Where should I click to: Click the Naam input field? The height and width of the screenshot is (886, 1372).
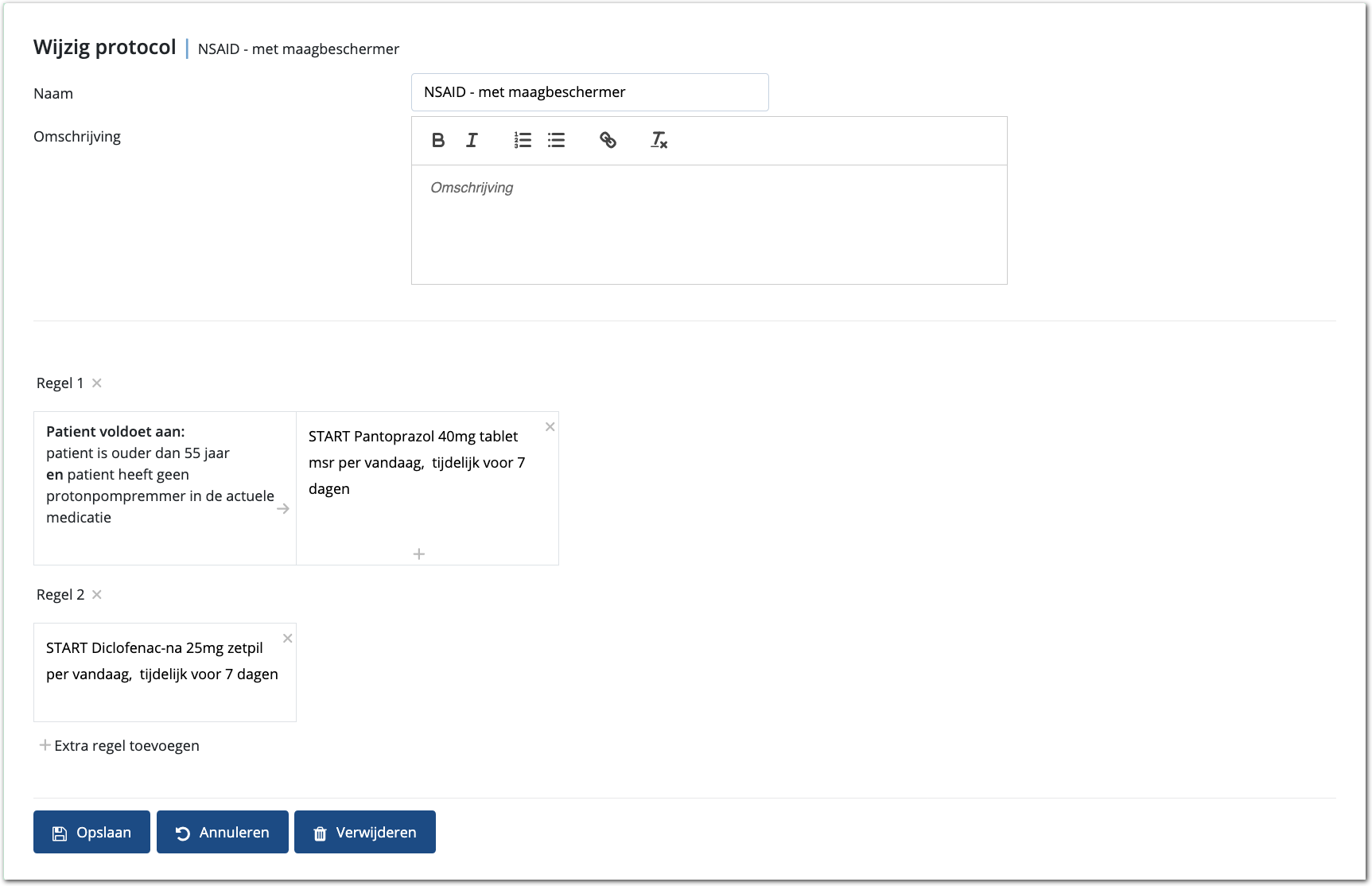[x=589, y=92]
